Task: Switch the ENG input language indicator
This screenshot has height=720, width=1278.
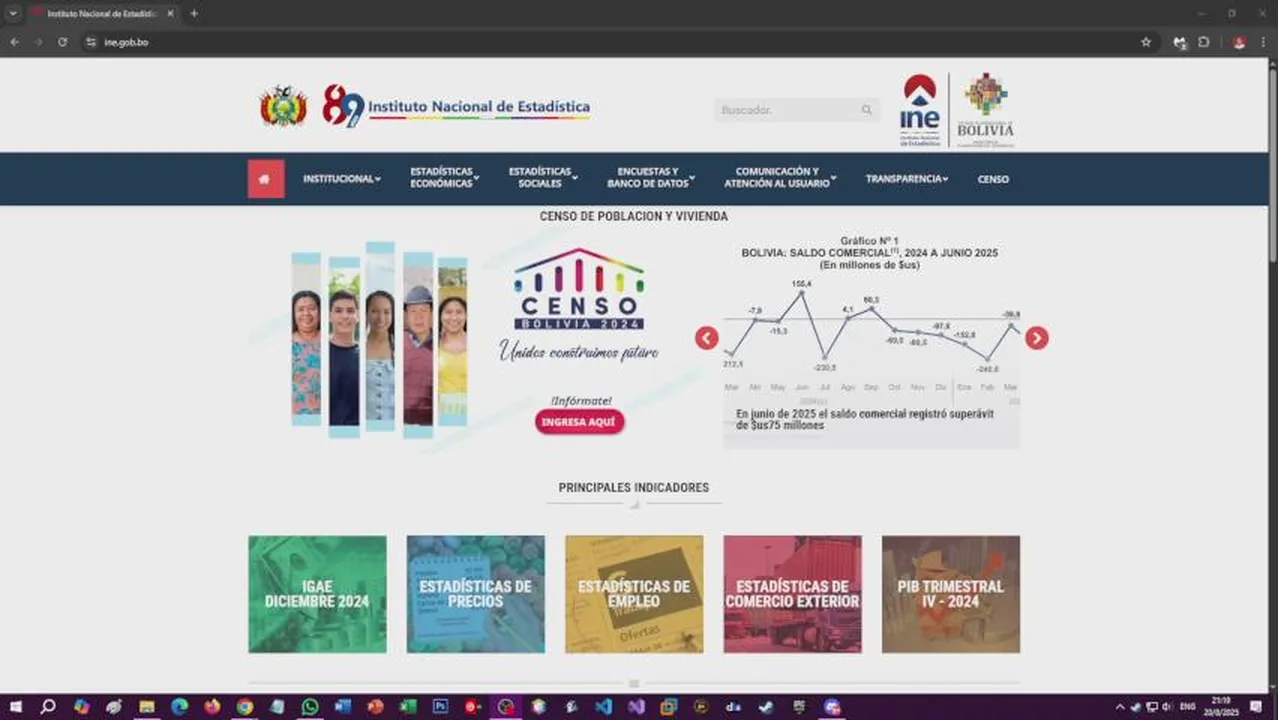Action: click(x=1188, y=707)
